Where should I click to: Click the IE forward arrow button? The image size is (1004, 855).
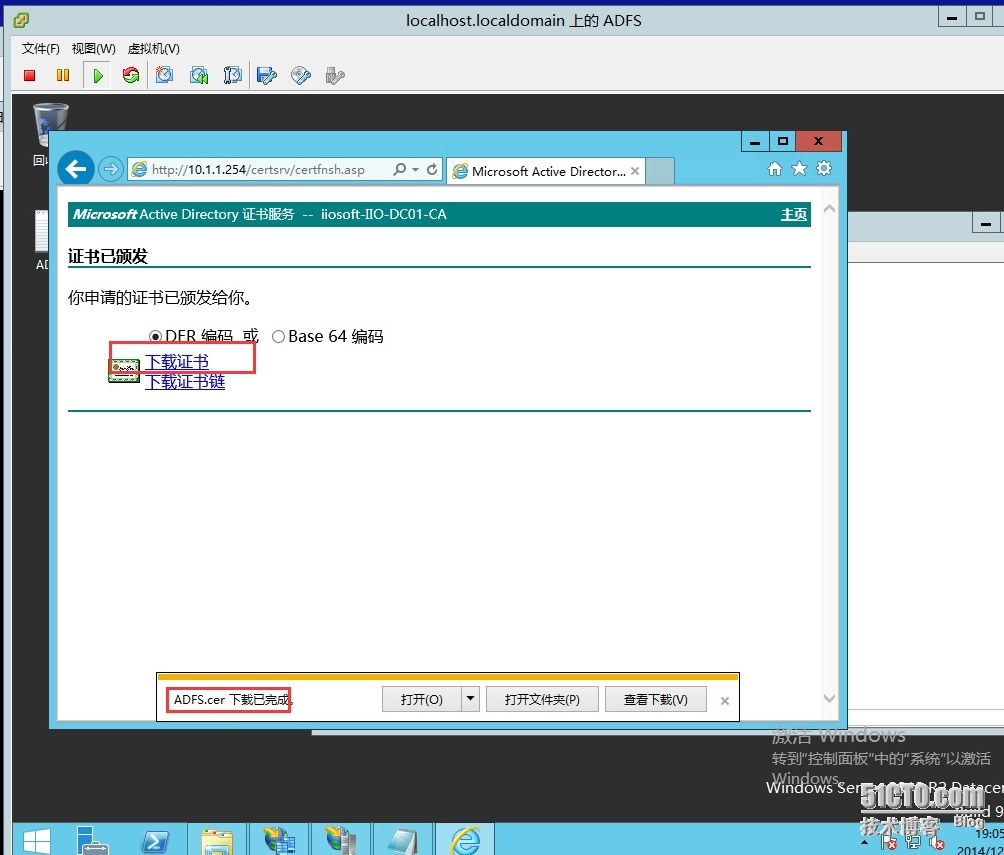coord(111,169)
